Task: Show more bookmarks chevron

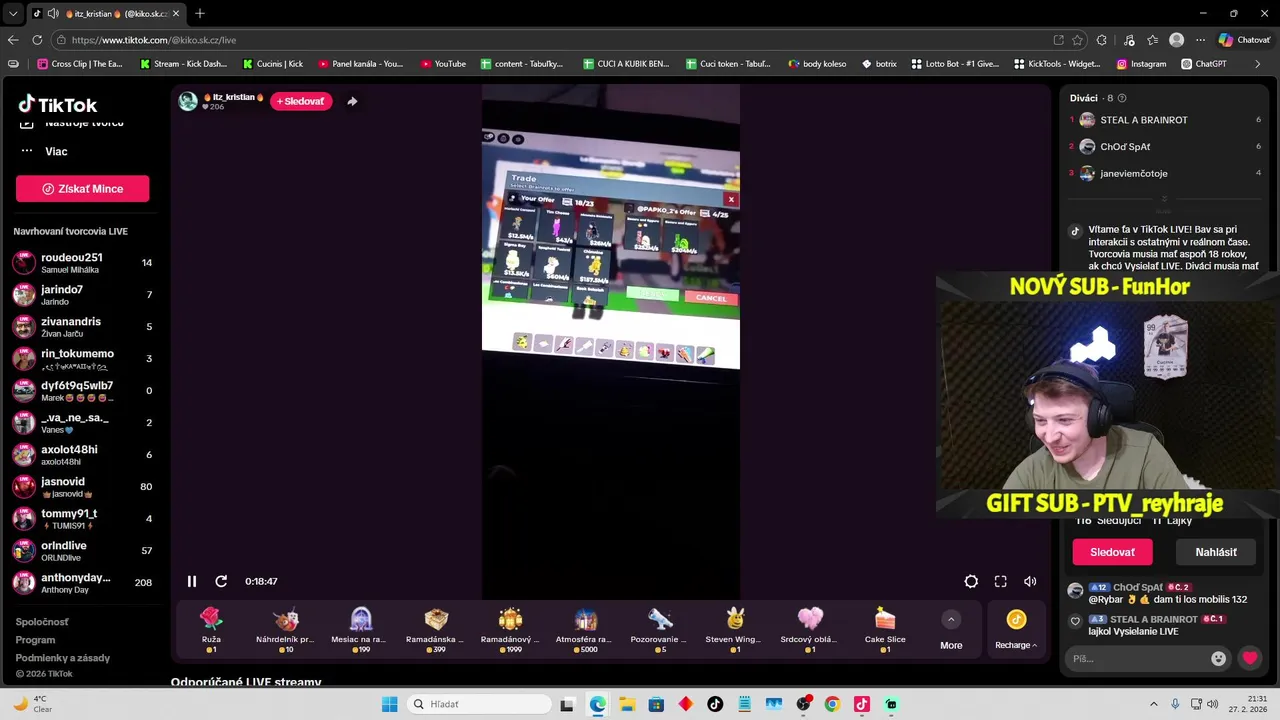Action: 1257,64
